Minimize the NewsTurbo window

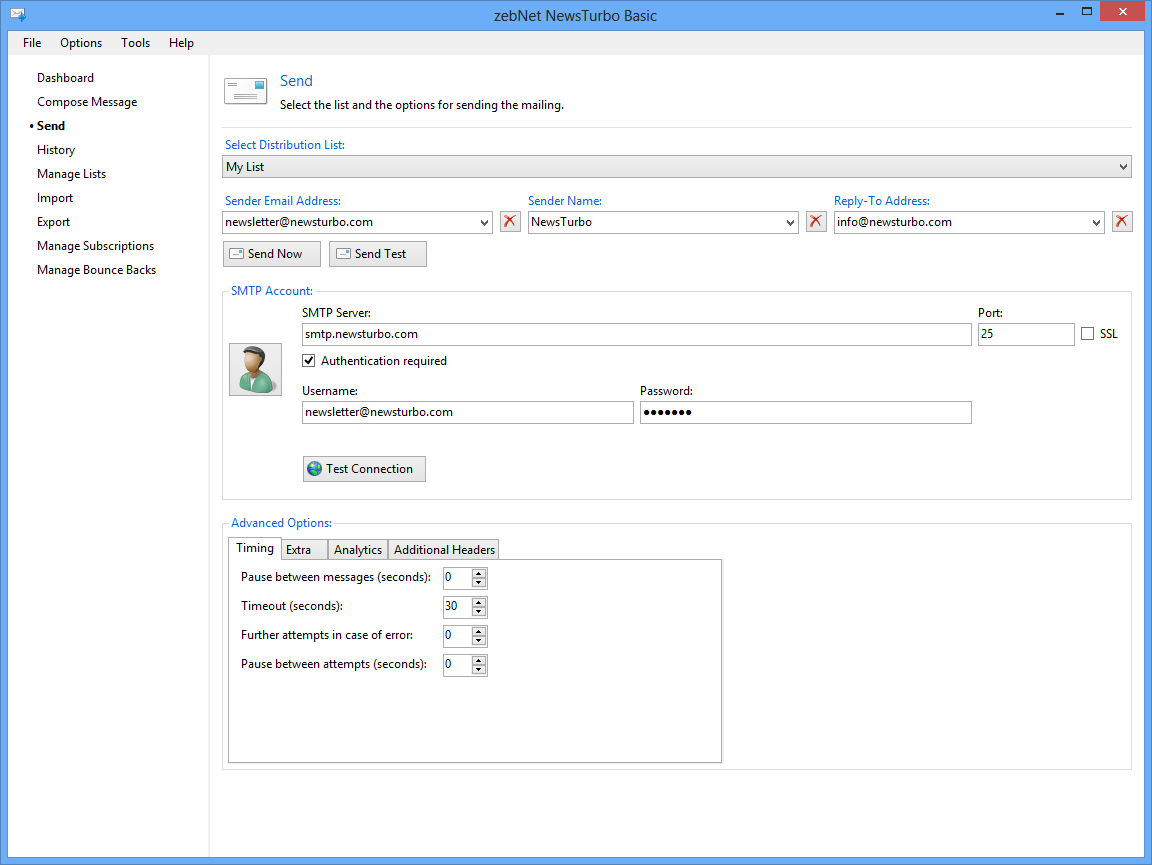point(1059,12)
